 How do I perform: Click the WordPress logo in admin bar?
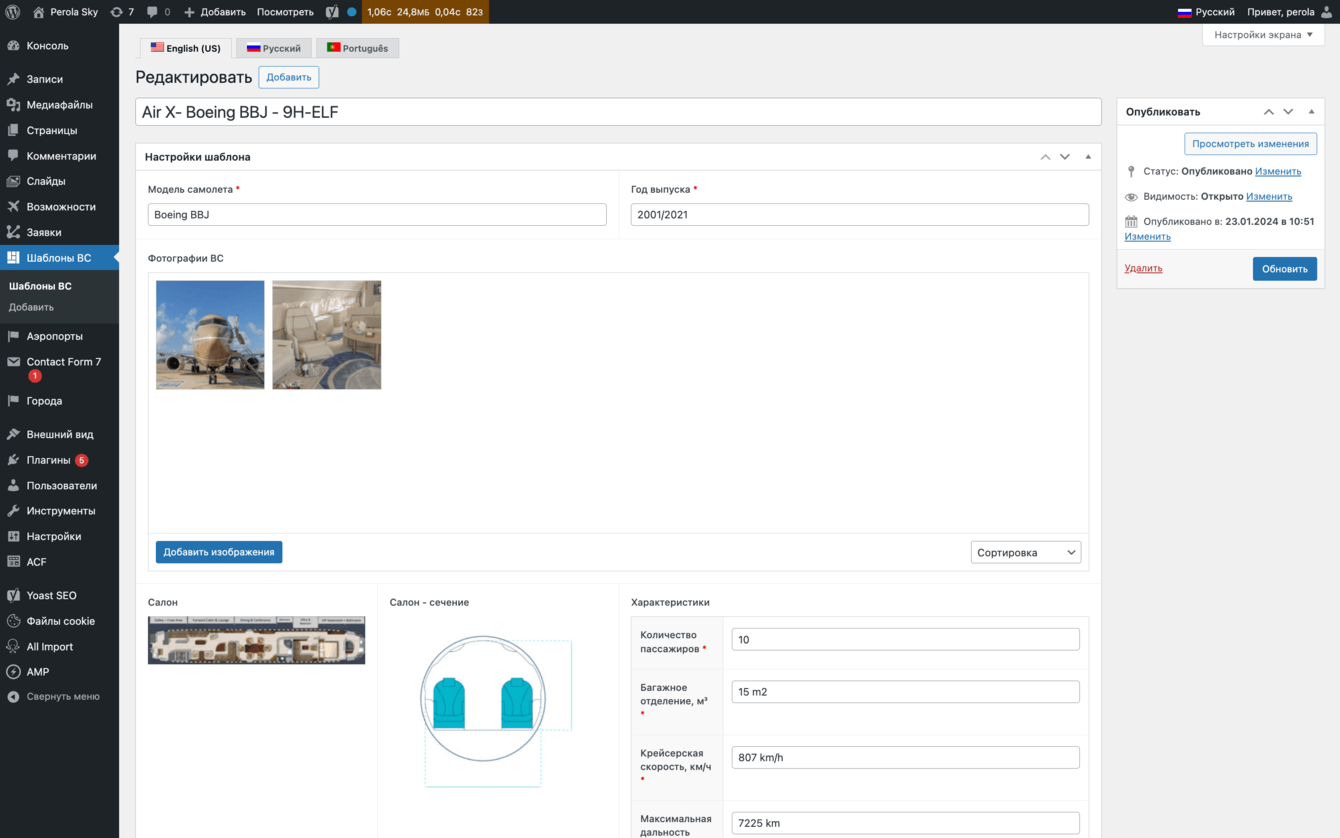13,12
